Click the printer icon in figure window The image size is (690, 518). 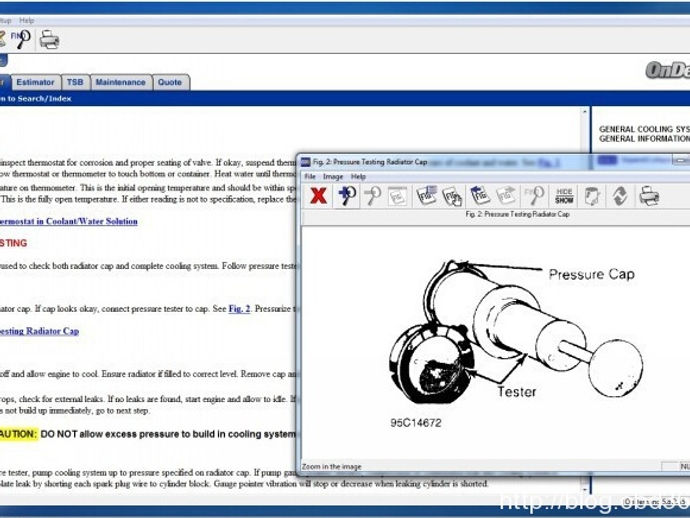point(649,196)
